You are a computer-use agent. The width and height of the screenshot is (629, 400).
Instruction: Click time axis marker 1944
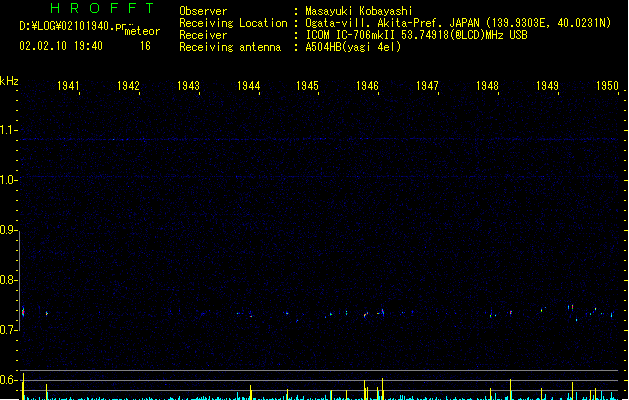pos(248,86)
